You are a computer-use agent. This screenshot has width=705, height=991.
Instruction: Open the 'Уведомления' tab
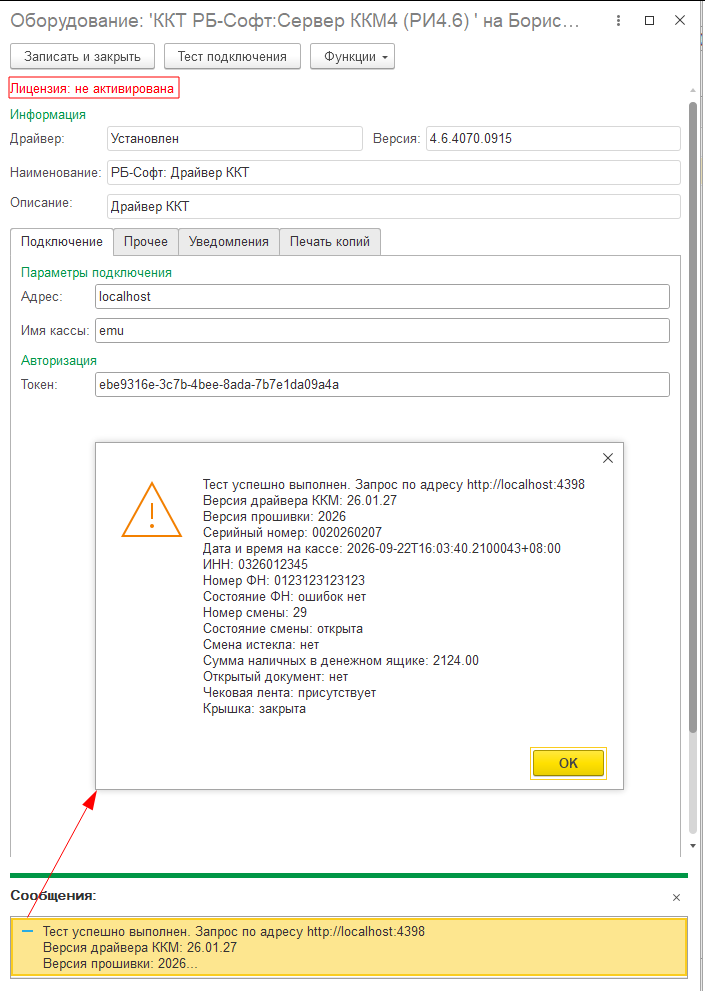(229, 241)
